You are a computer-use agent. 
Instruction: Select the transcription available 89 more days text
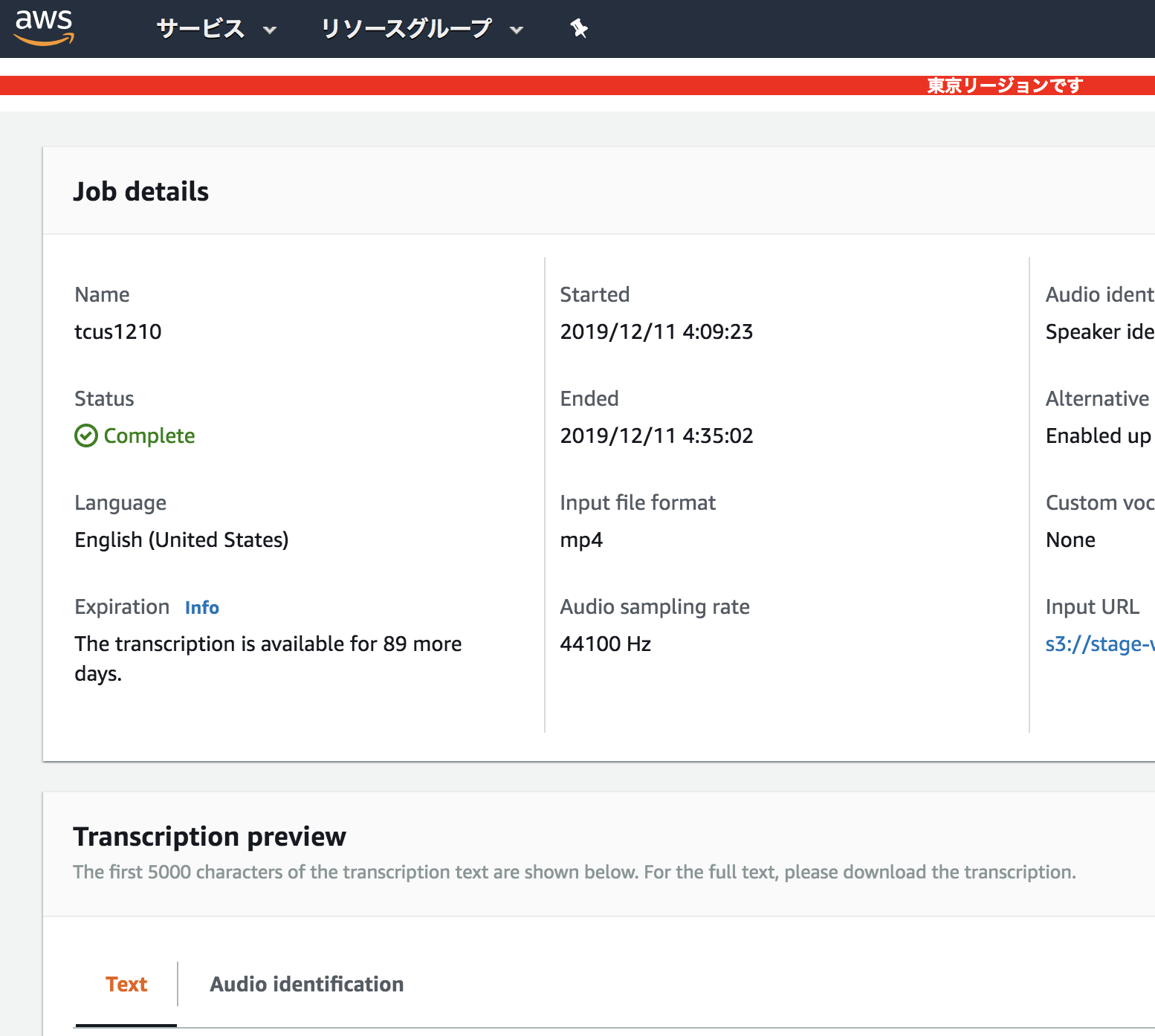[x=268, y=658]
